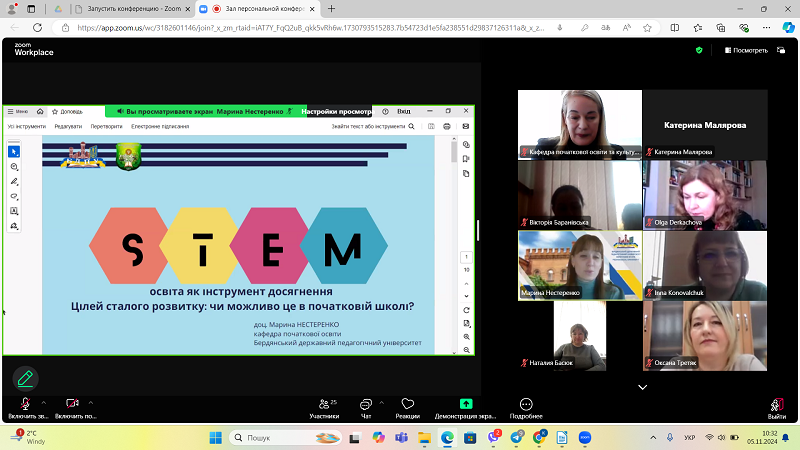The width and height of the screenshot is (800, 450).
Task: Add page to favorites star icon
Action: tap(647, 28)
